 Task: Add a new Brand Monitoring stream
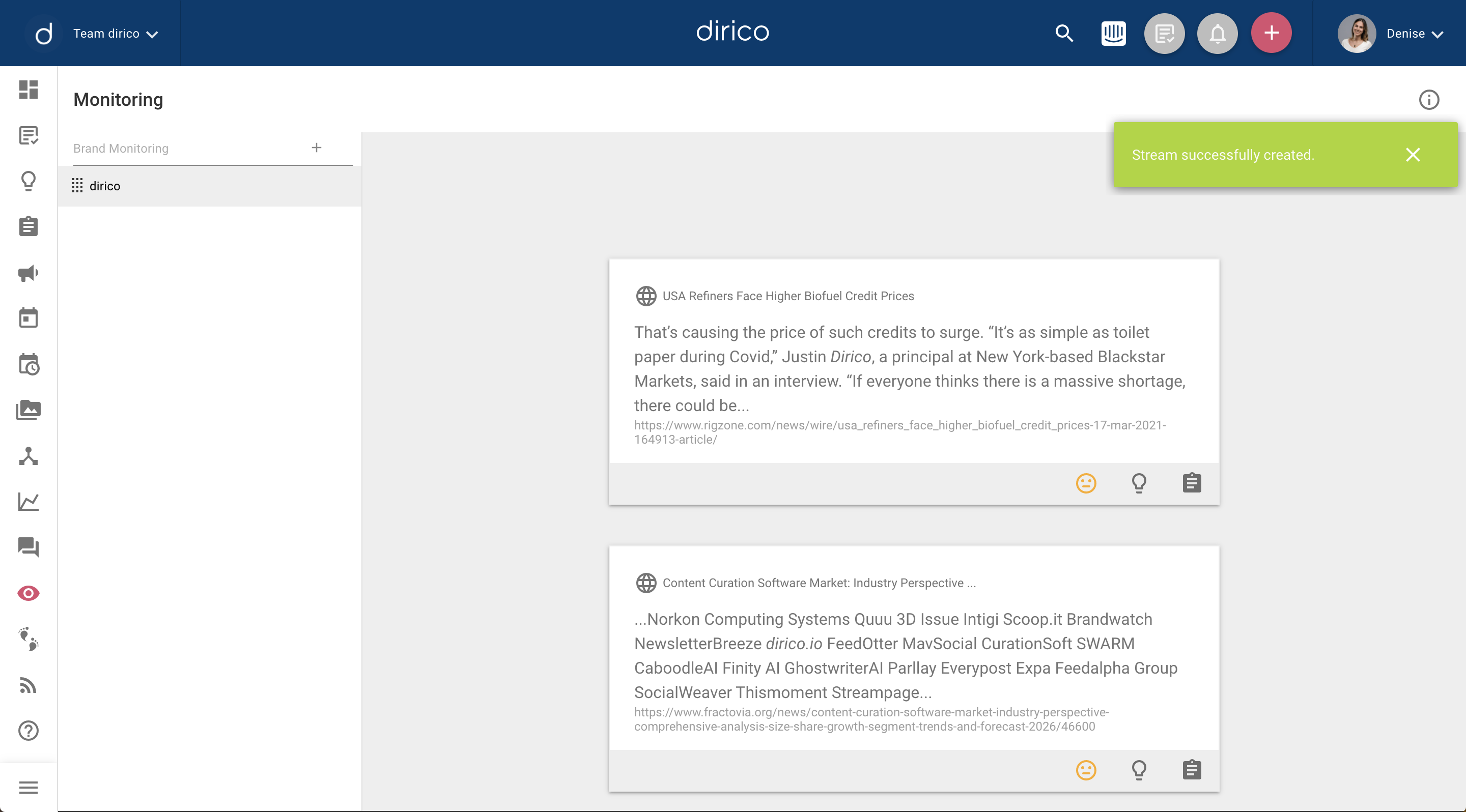(x=317, y=148)
